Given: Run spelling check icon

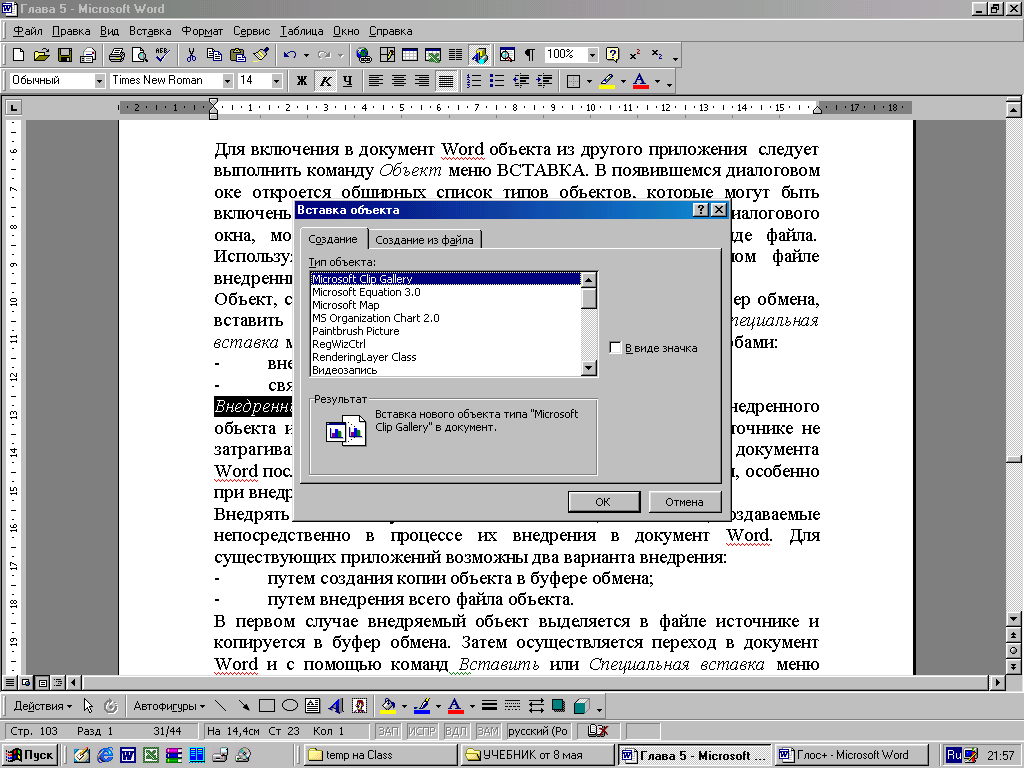Looking at the screenshot, I should point(162,55).
